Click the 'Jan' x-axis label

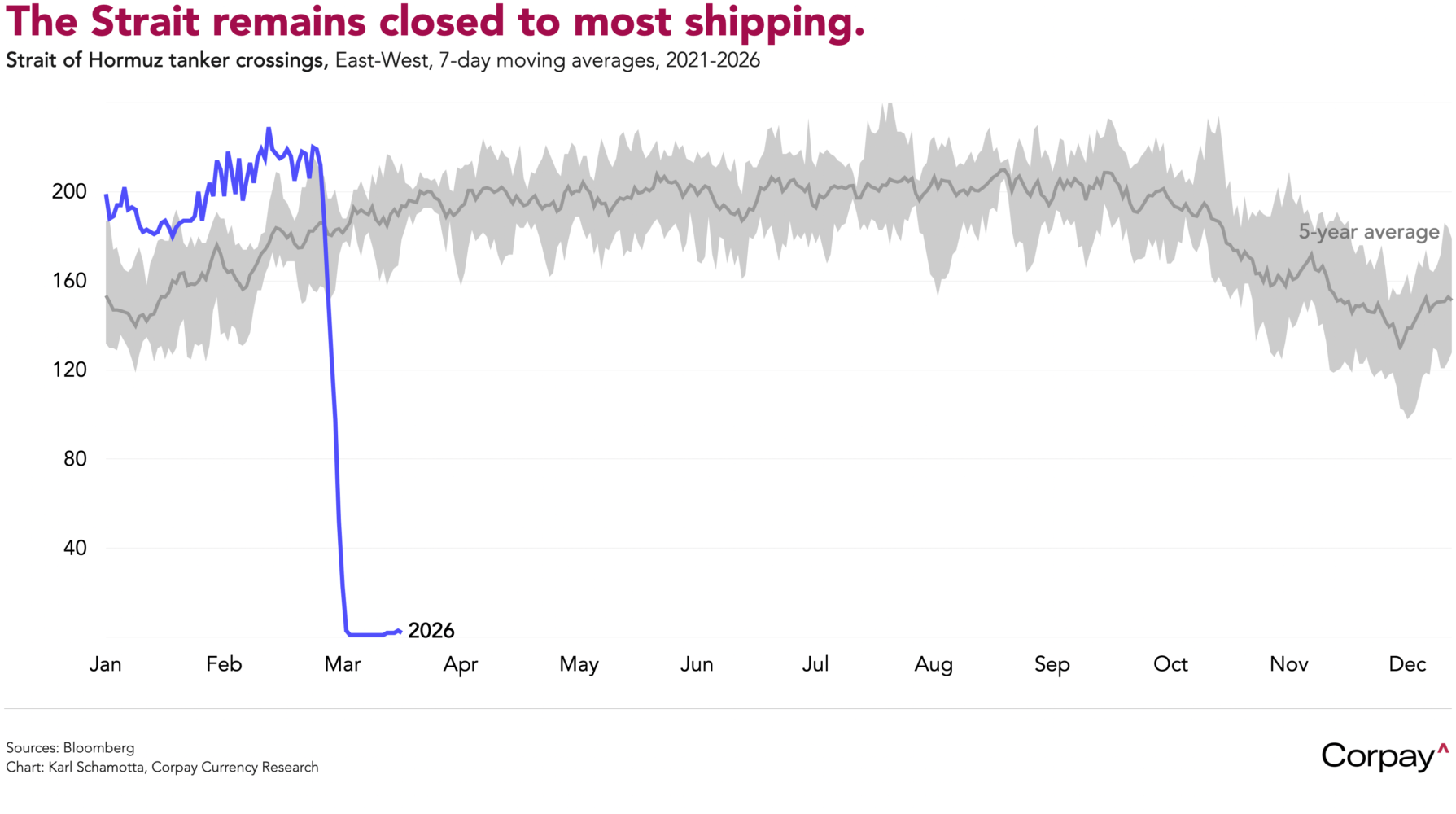(x=106, y=664)
